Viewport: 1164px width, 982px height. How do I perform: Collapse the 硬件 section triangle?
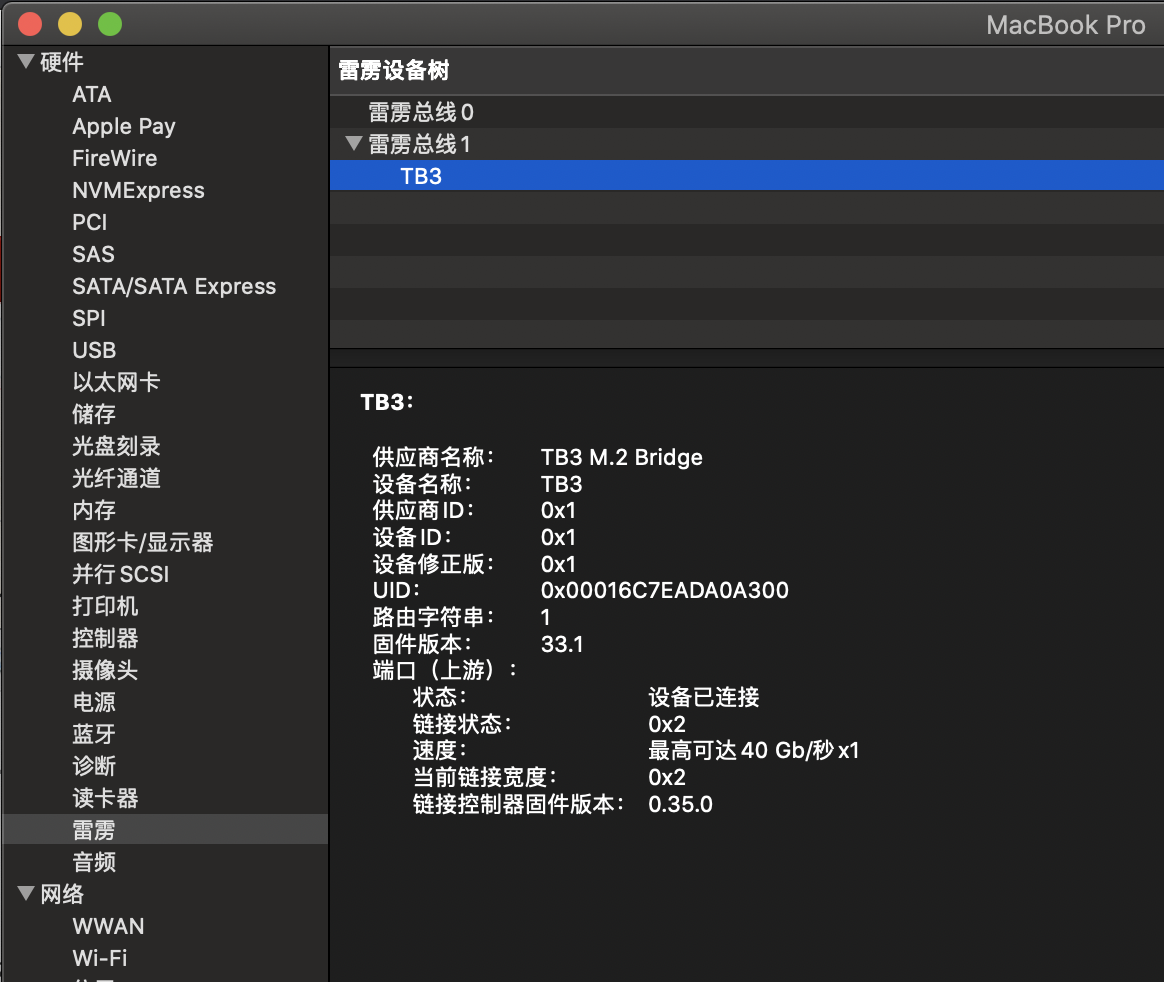[x=26, y=62]
